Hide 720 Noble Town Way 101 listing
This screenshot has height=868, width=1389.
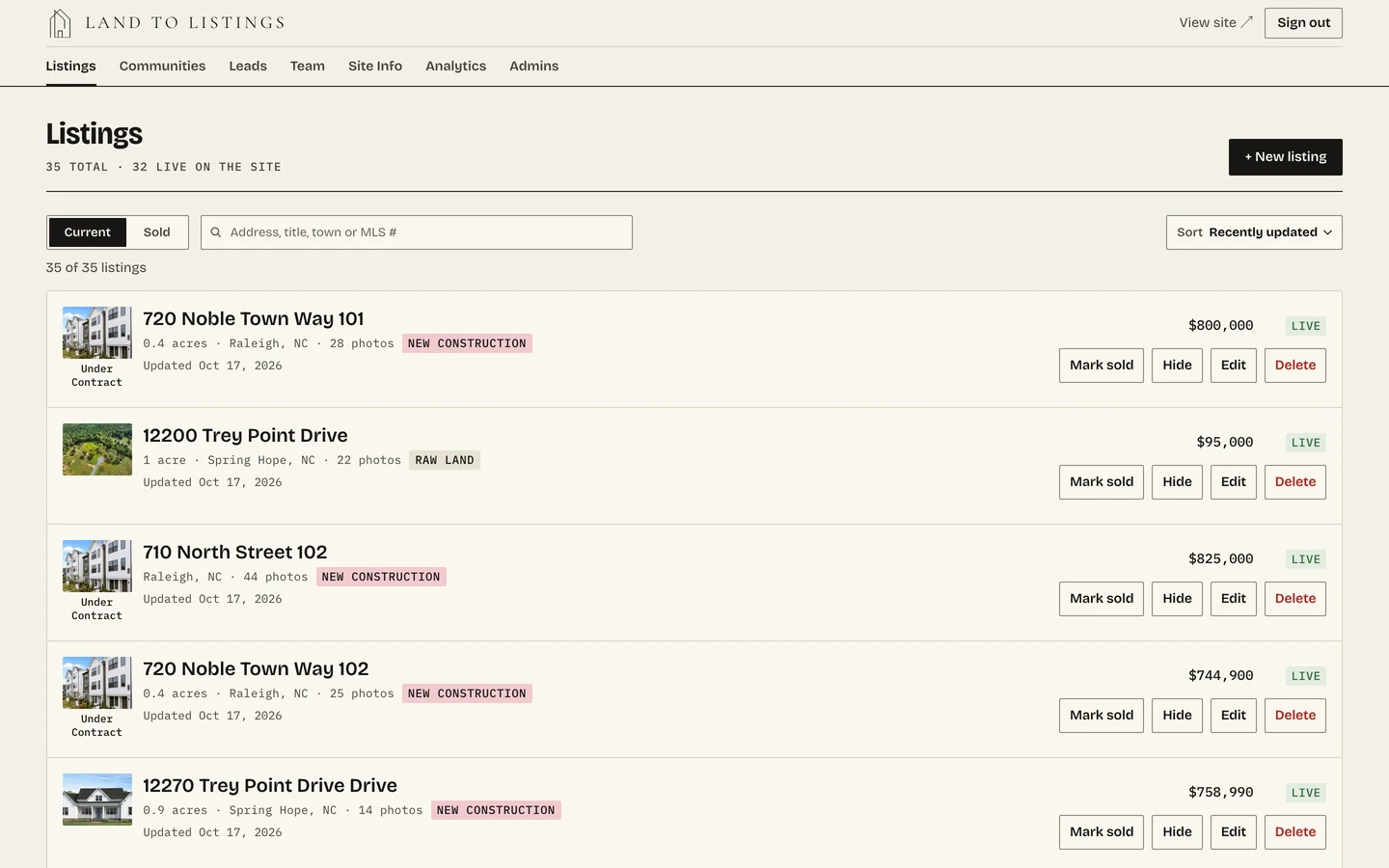click(x=1177, y=366)
